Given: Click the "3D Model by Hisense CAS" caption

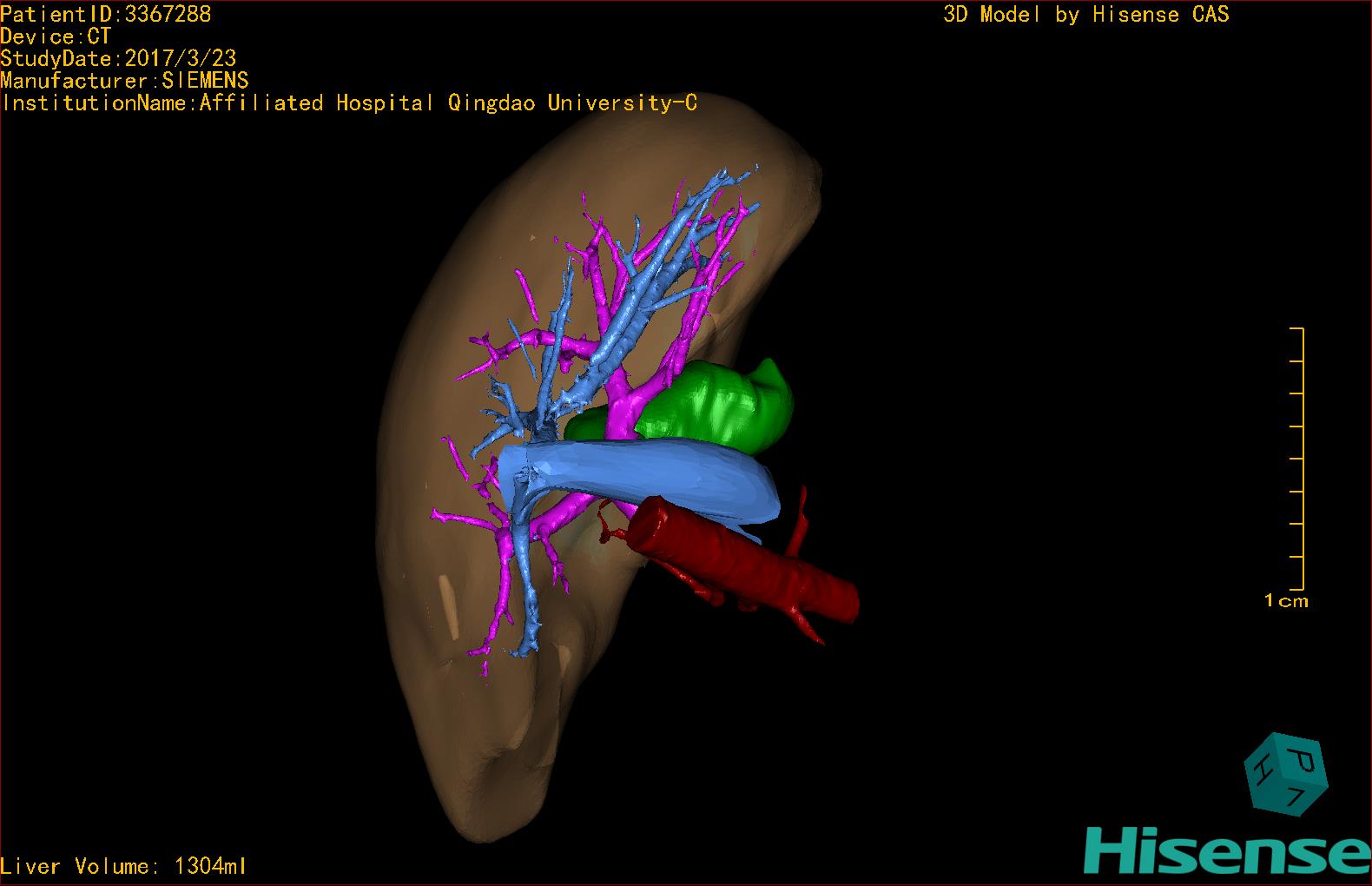Looking at the screenshot, I should point(1086,14).
